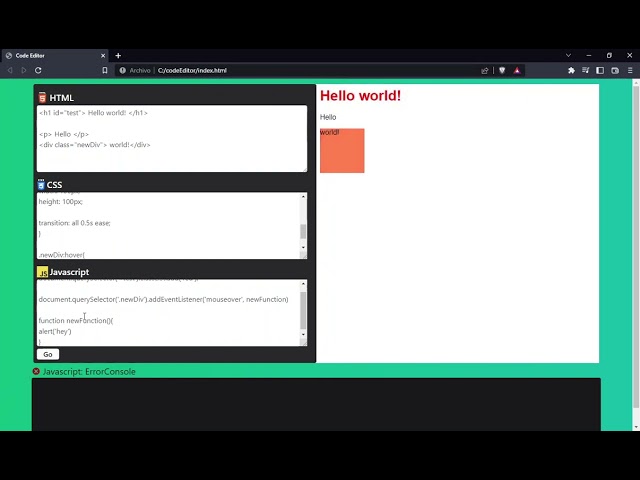Open a new tab with plus button
640x480 pixels.
tap(118, 56)
